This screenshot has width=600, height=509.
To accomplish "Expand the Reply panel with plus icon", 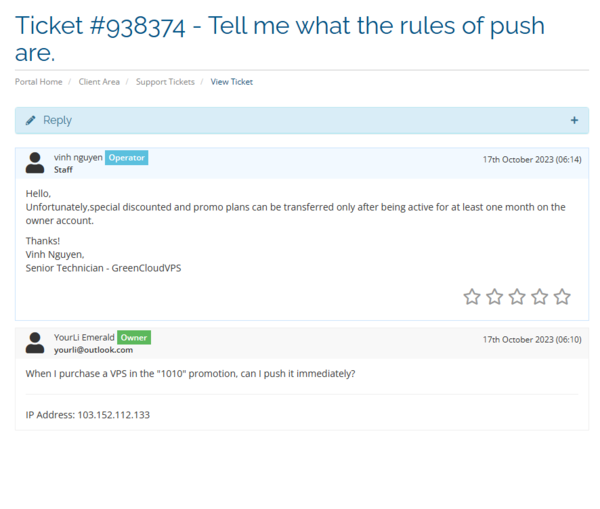I will 574,120.
